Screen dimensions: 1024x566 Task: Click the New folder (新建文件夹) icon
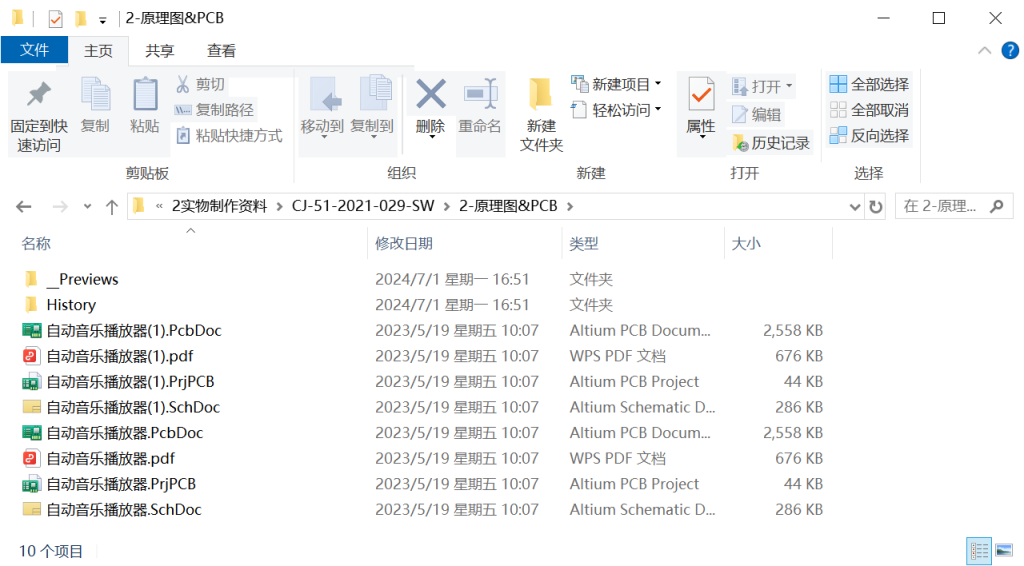click(x=541, y=95)
